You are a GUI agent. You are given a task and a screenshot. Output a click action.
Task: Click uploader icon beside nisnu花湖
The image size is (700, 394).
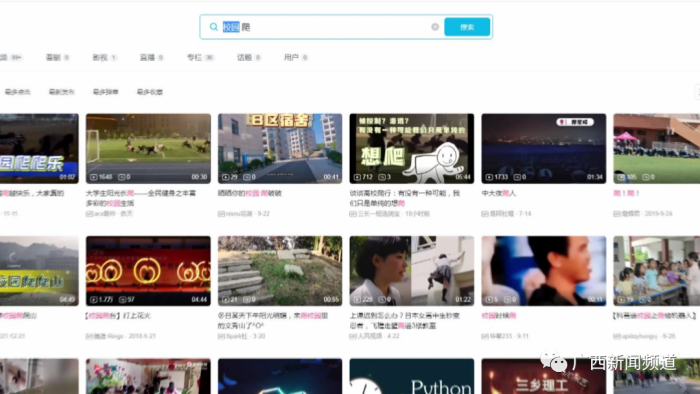point(221,214)
